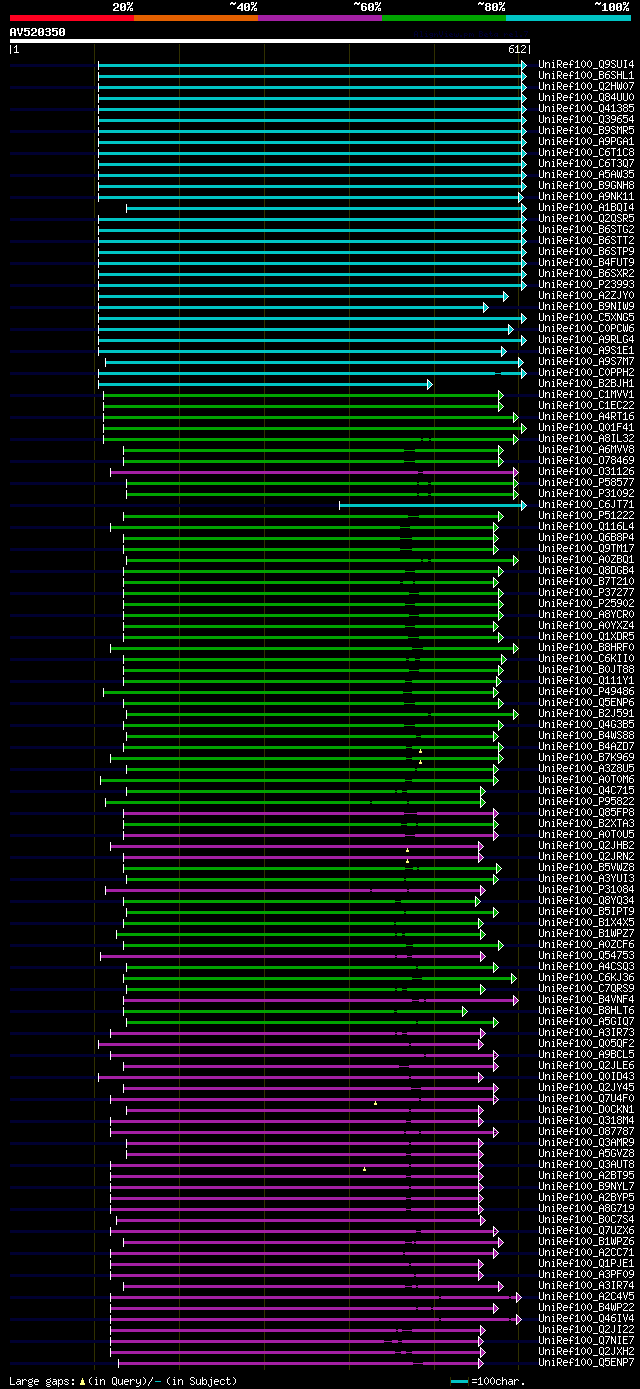Select the UniRef100_A9PGA1 label
The image size is (640, 1389).
click(586, 141)
